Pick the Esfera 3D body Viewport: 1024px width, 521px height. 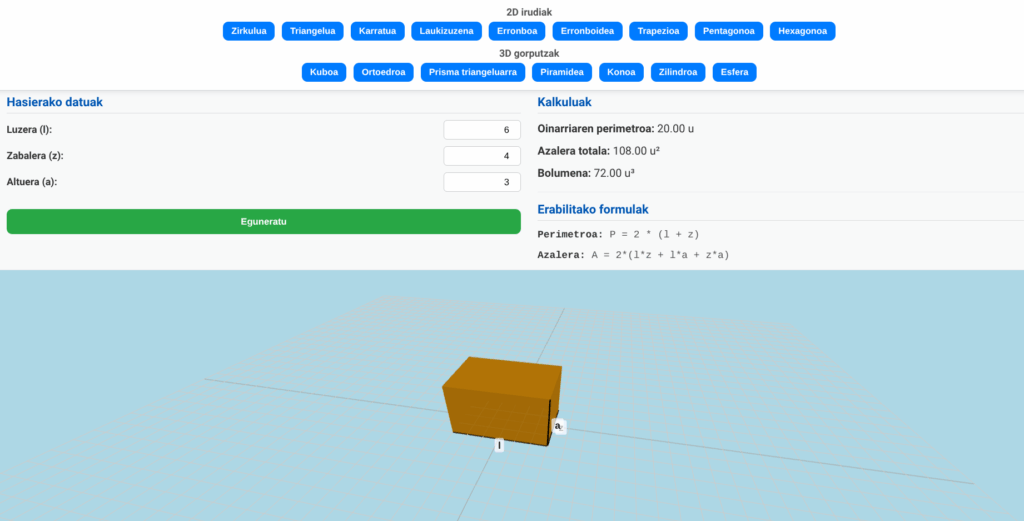tap(734, 72)
